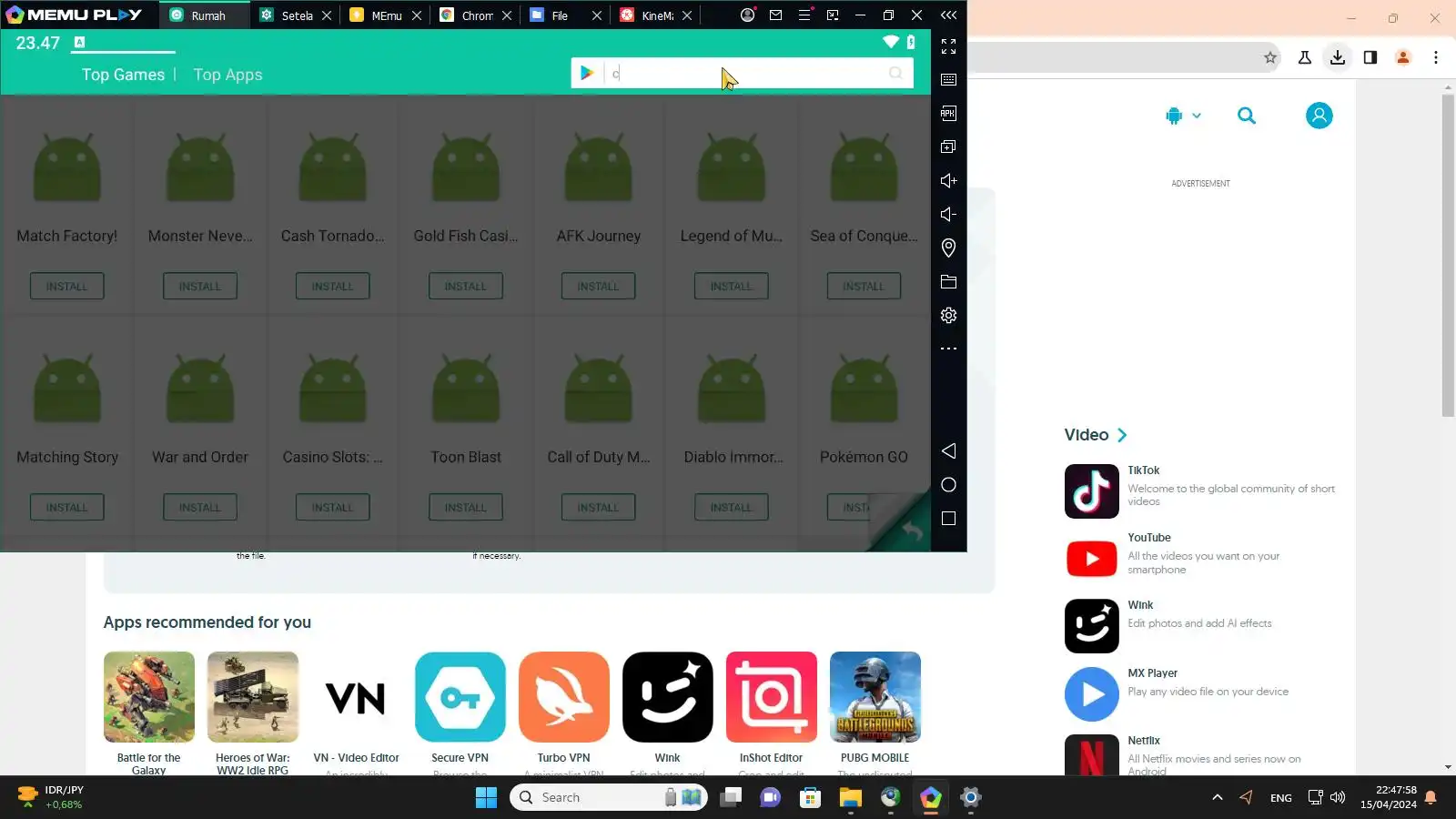The height and width of the screenshot is (819, 1456).
Task: Install Call of Duty M... game
Action: pyautogui.click(x=598, y=507)
